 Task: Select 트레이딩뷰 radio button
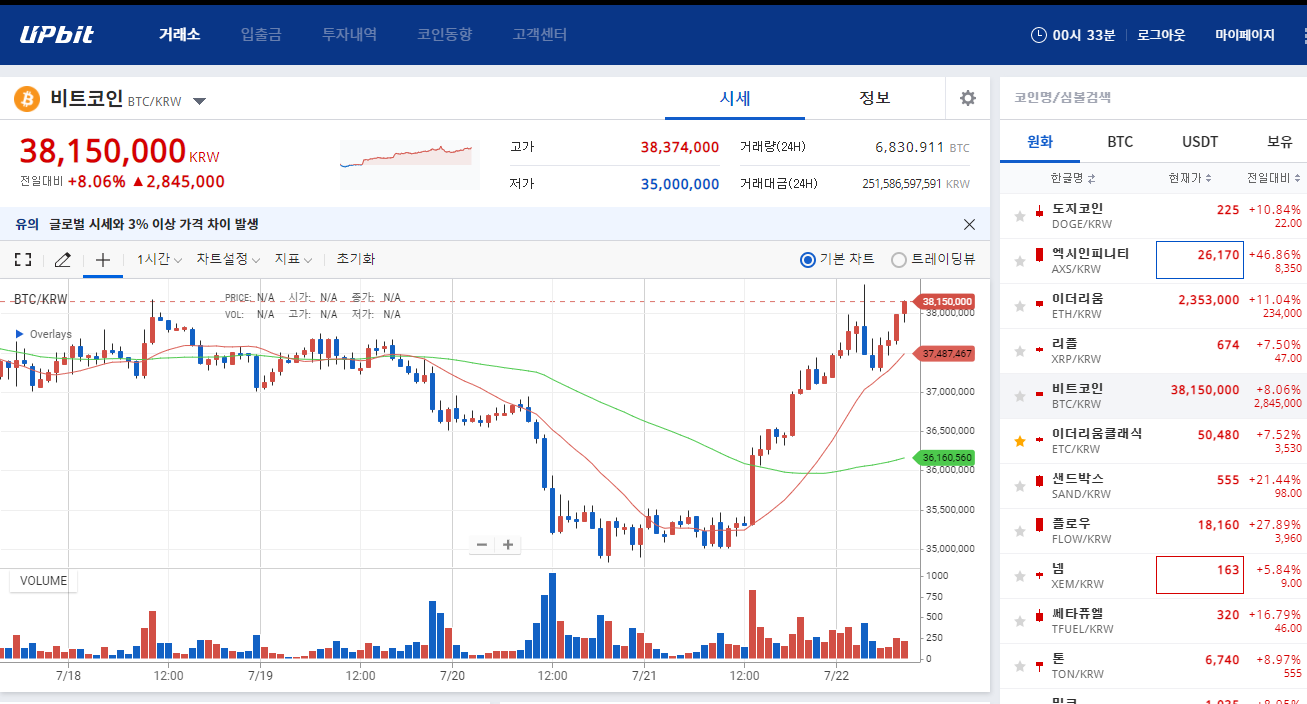pyautogui.click(x=899, y=259)
